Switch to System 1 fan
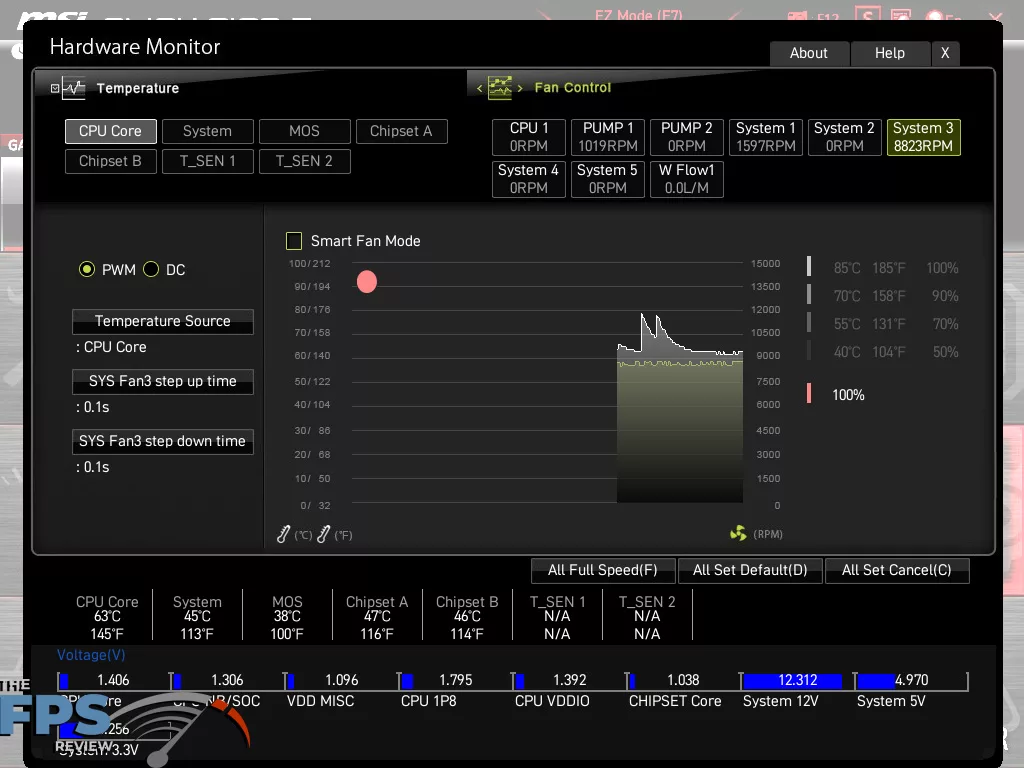Screen dimensions: 1024x768 click(x=766, y=137)
